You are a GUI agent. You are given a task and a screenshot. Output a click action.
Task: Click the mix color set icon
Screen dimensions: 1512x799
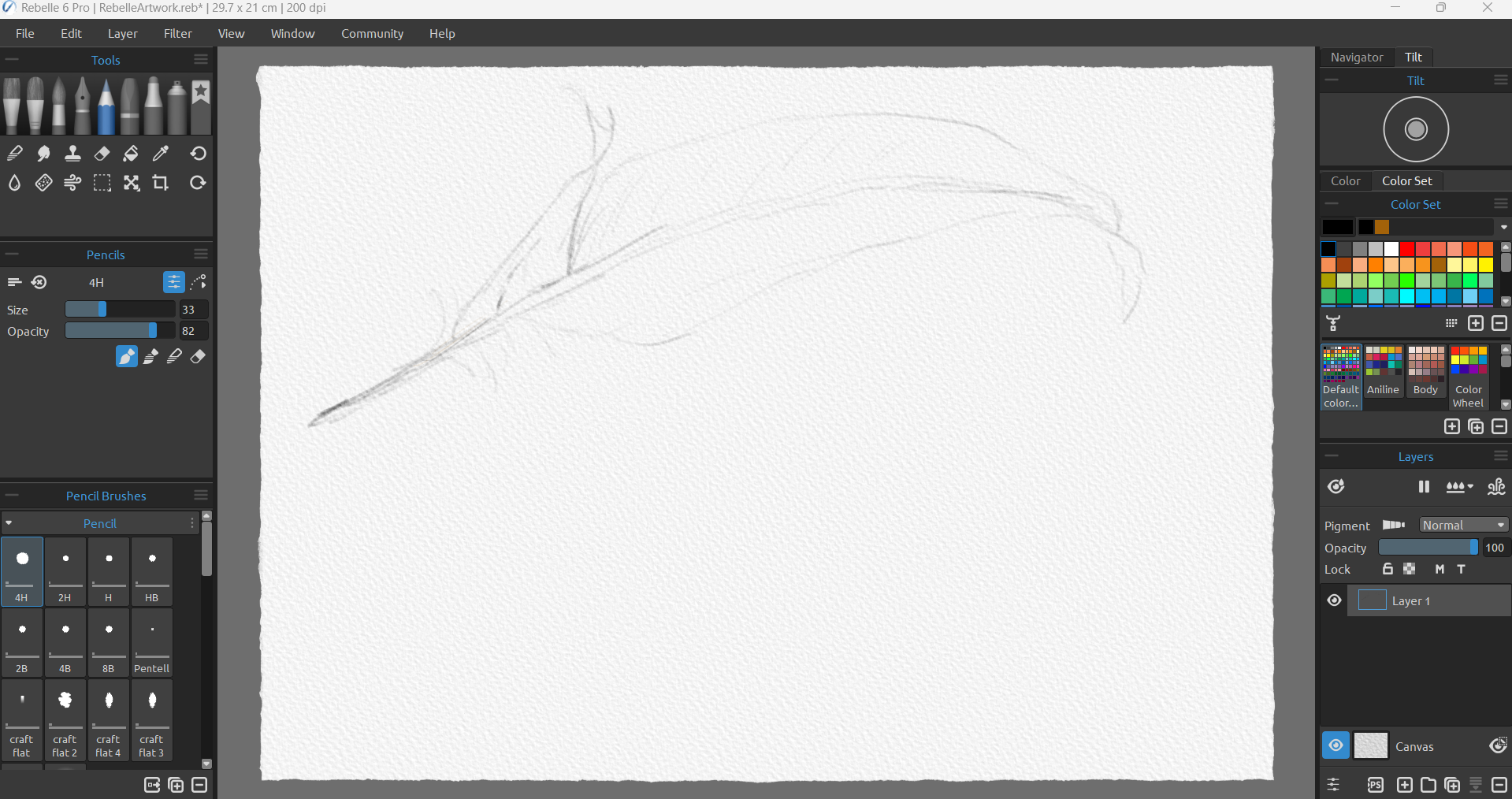(x=1333, y=323)
